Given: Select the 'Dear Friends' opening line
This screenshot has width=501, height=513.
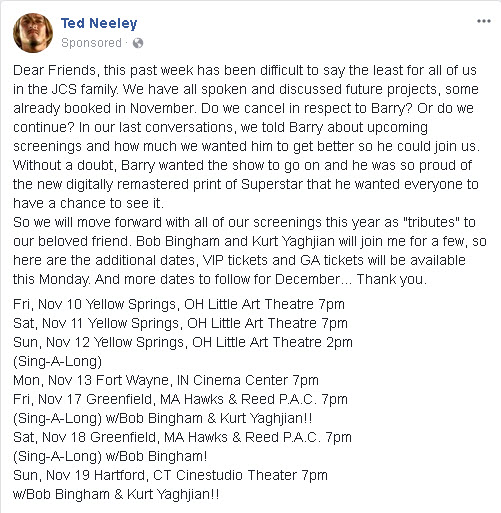Looking at the screenshot, I should [245, 70].
